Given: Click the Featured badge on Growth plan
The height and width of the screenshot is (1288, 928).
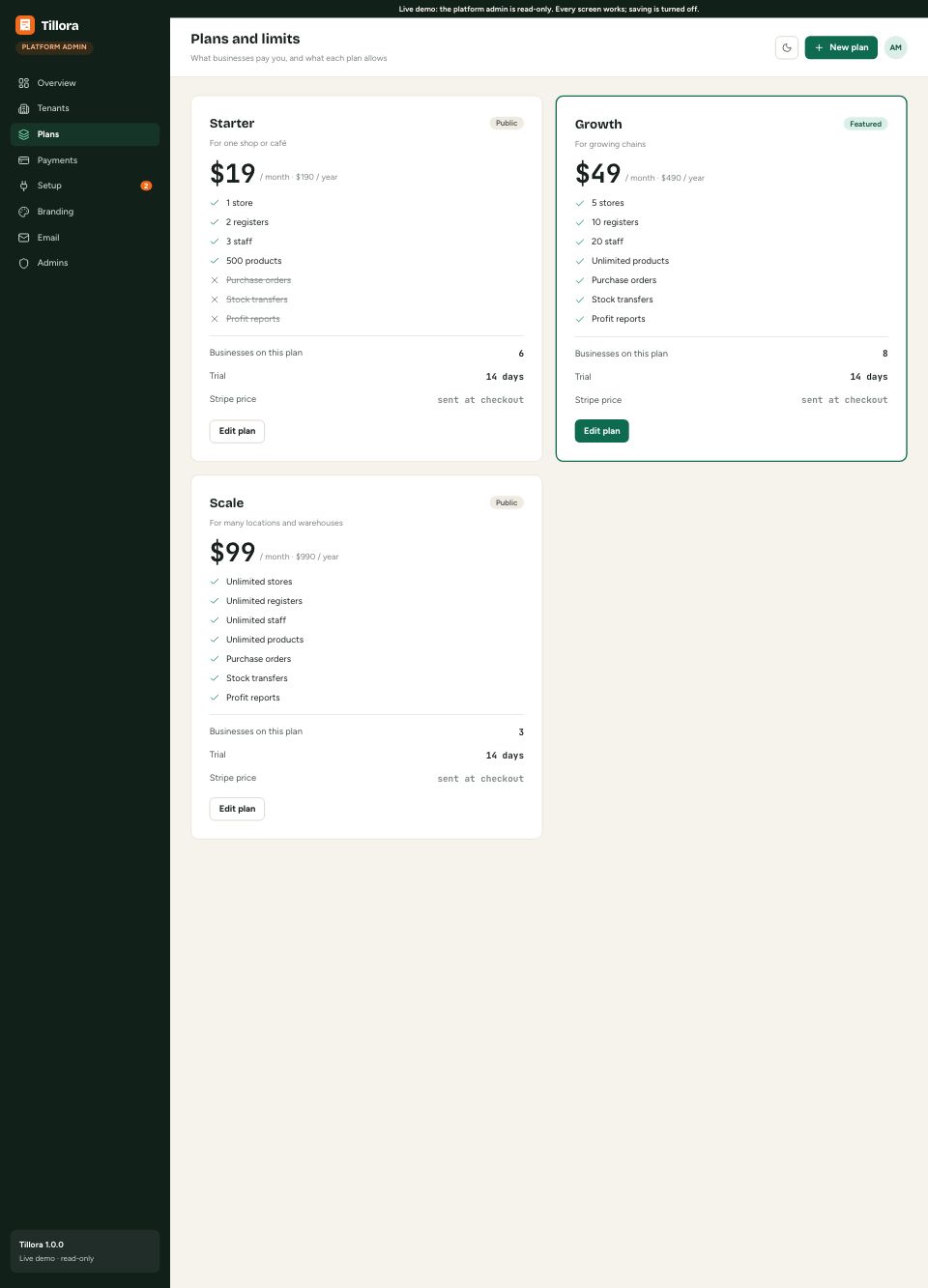Looking at the screenshot, I should coord(865,124).
